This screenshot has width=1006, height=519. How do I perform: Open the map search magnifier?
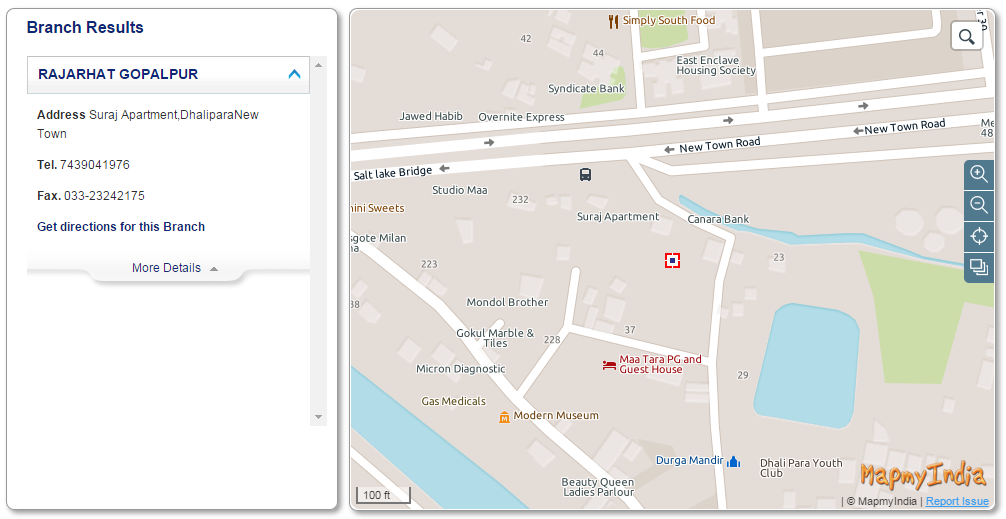pos(966,37)
